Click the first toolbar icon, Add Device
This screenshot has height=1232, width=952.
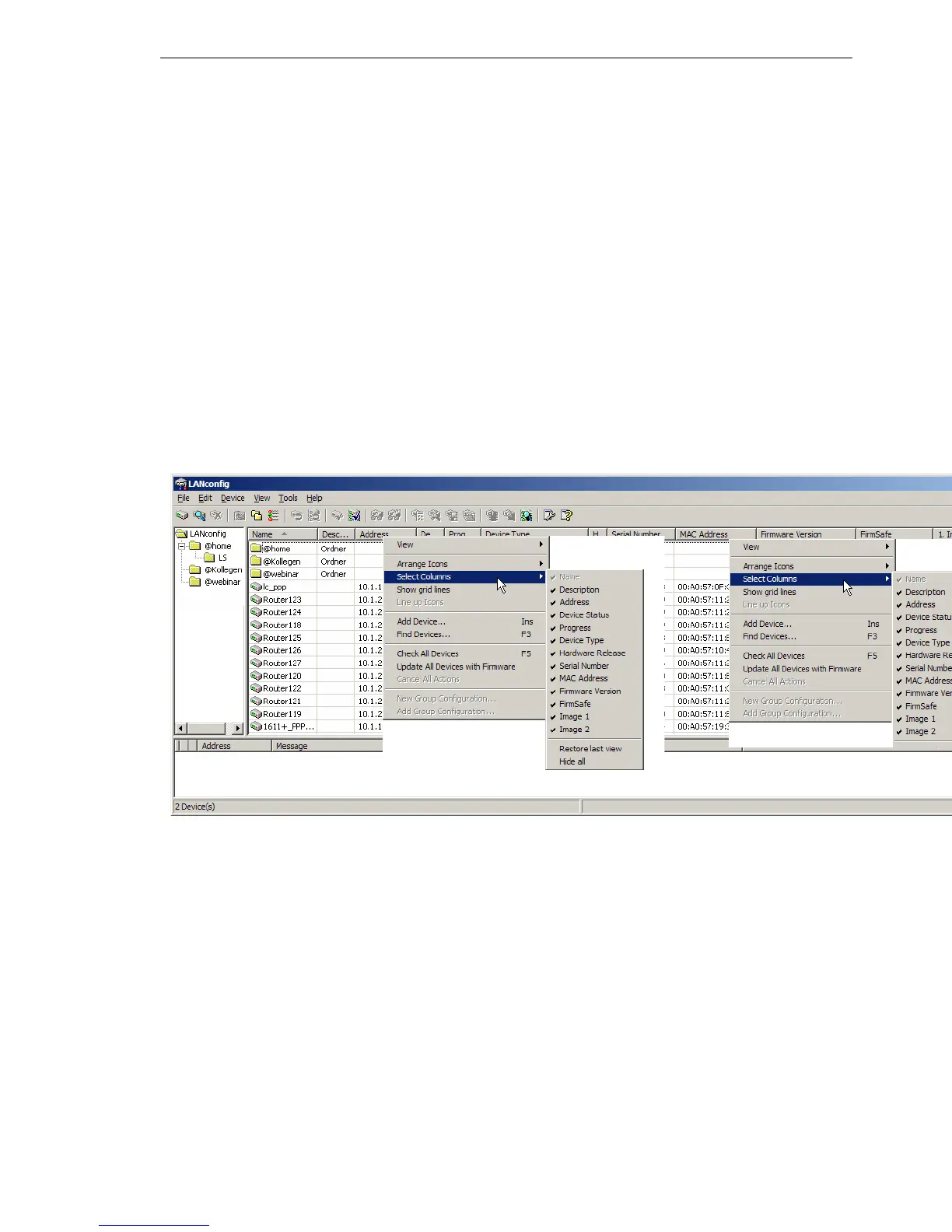click(182, 515)
